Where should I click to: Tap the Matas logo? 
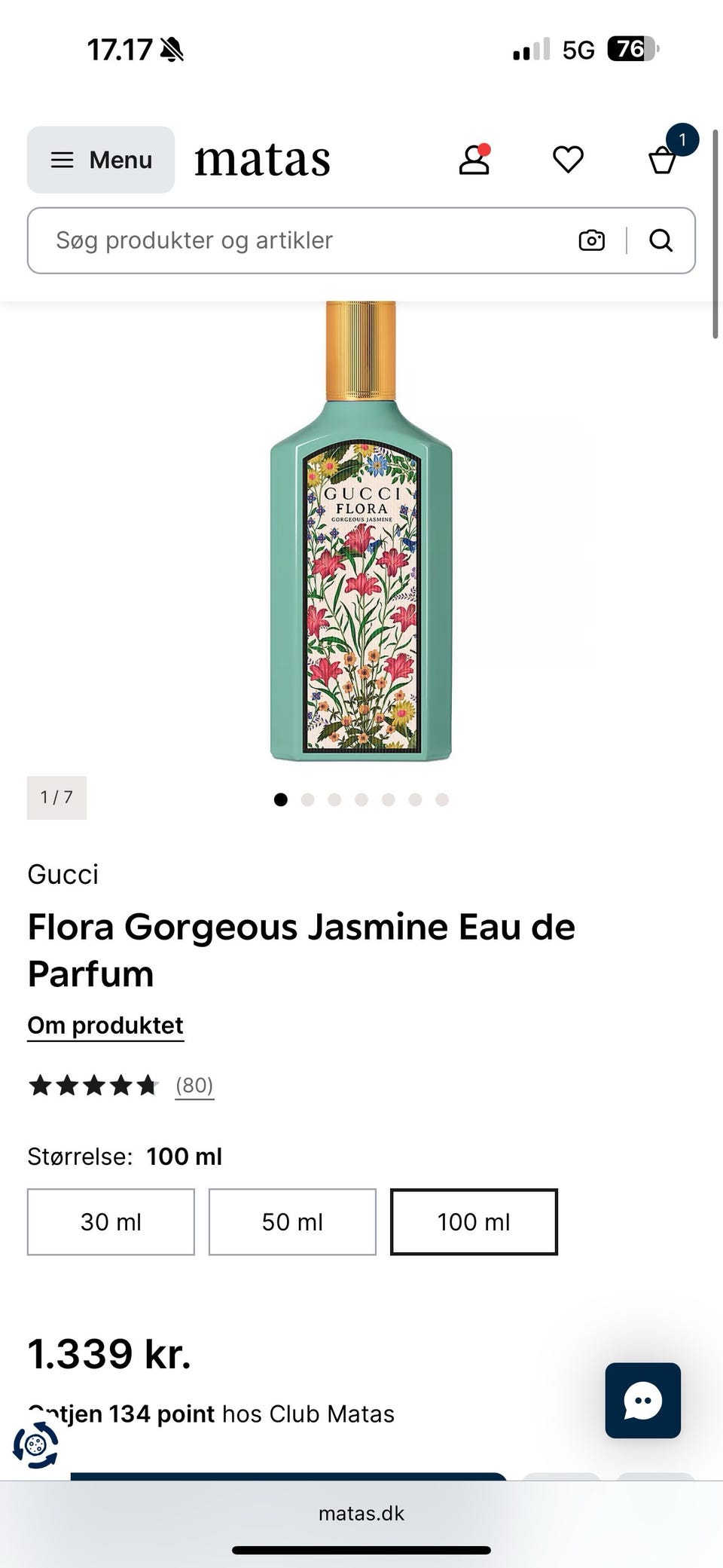(262, 160)
